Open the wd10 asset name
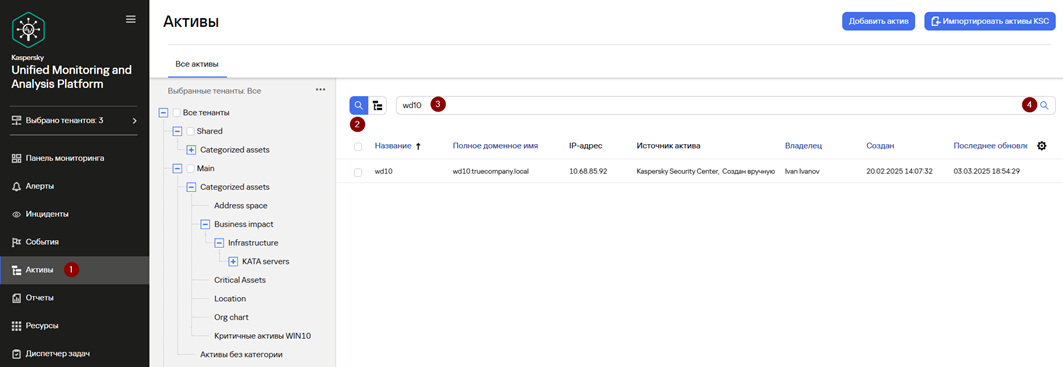Screen dimensions: 1063x367 (384, 172)
